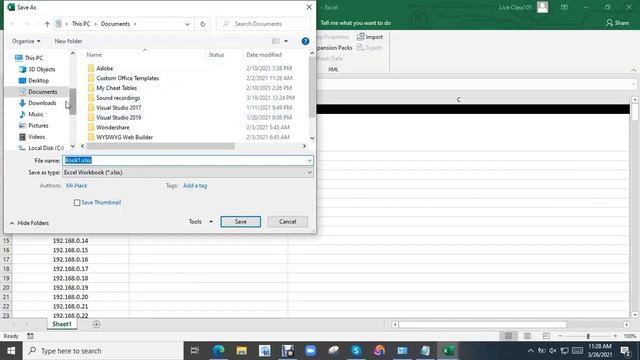This screenshot has width=640, height=360.
Task: Select Documents in navigation pane
Action: tap(42, 92)
